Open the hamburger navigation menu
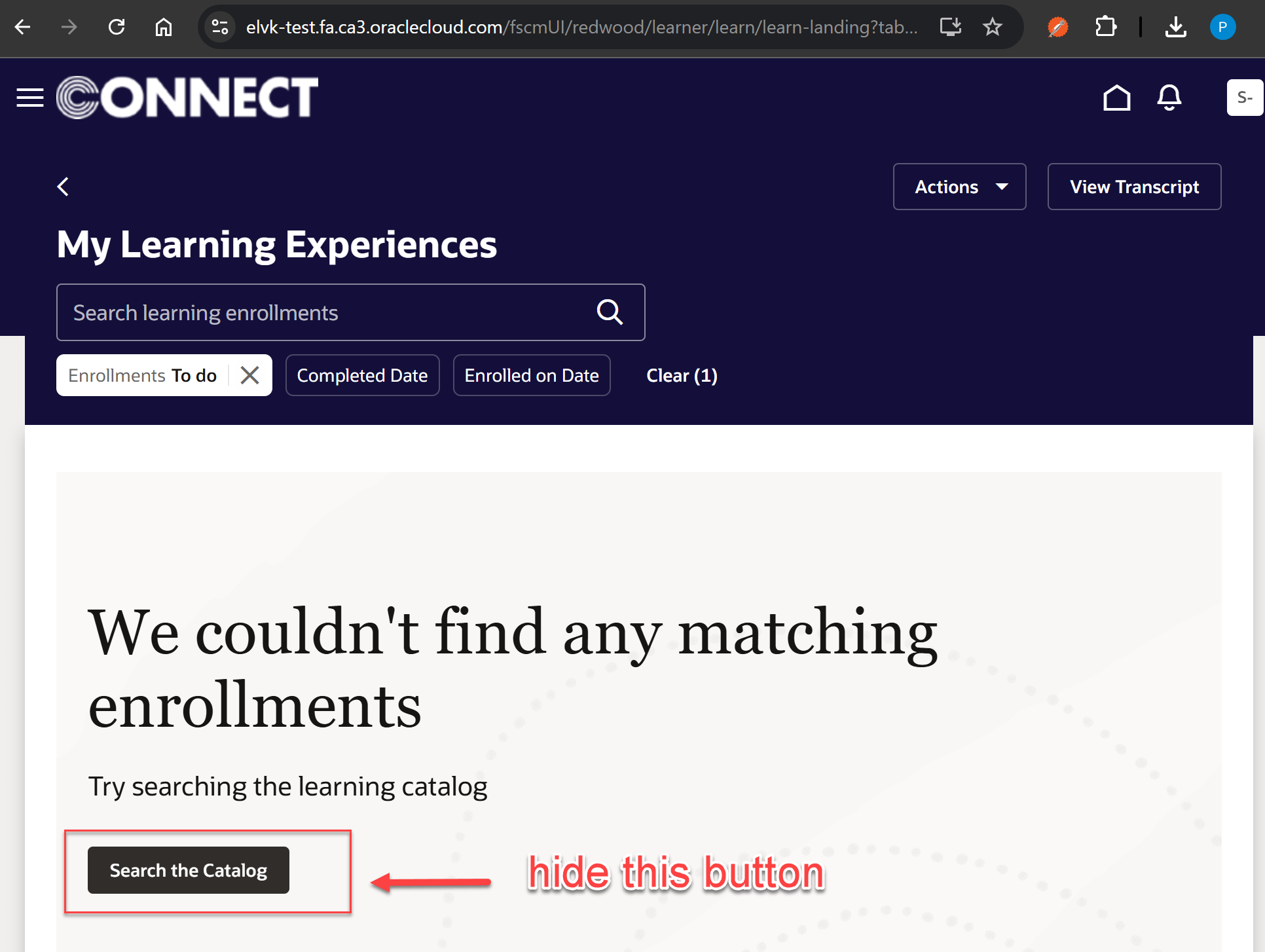The image size is (1265, 952). coord(29,97)
